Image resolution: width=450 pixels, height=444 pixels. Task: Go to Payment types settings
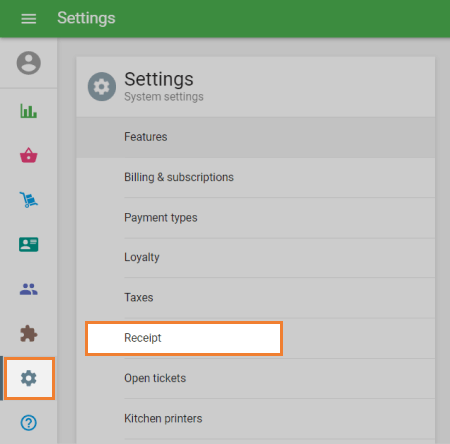(x=256, y=218)
